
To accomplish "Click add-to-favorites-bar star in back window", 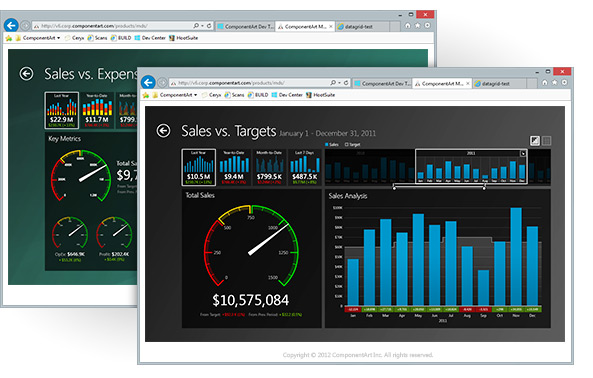I will tap(9, 38).
